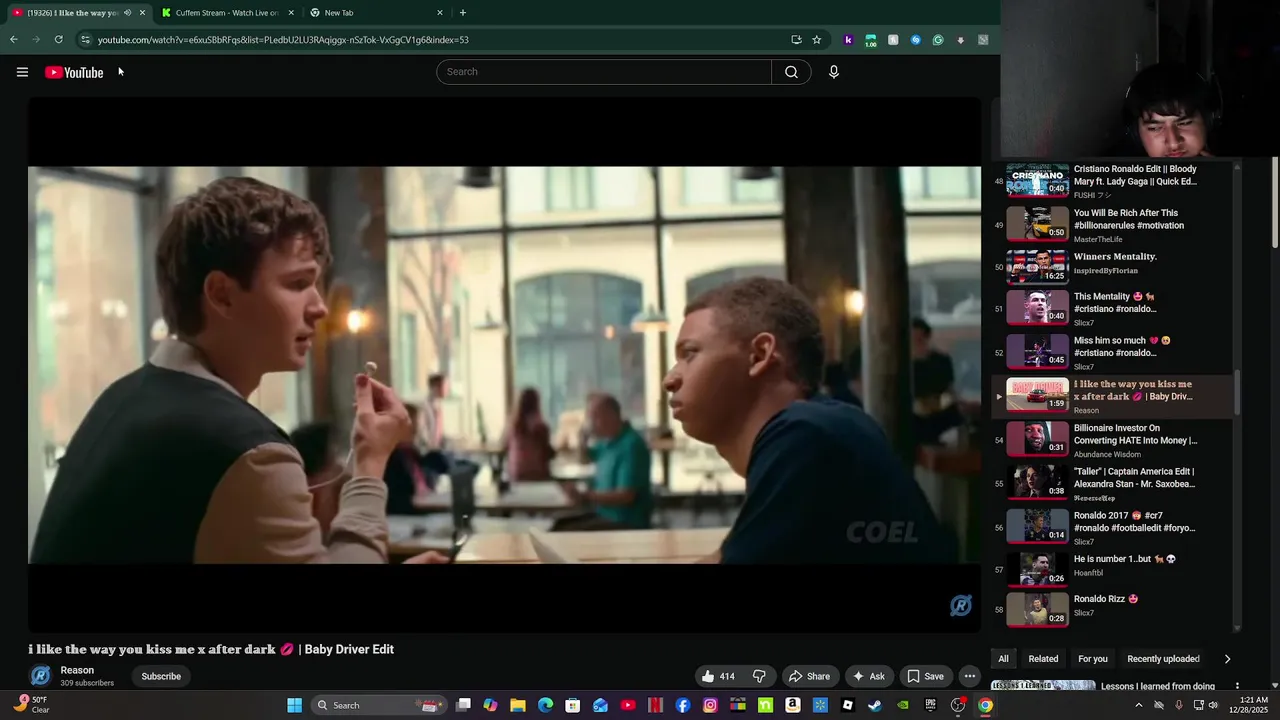
Task: Go back in the browser
Action: pyautogui.click(x=13, y=40)
